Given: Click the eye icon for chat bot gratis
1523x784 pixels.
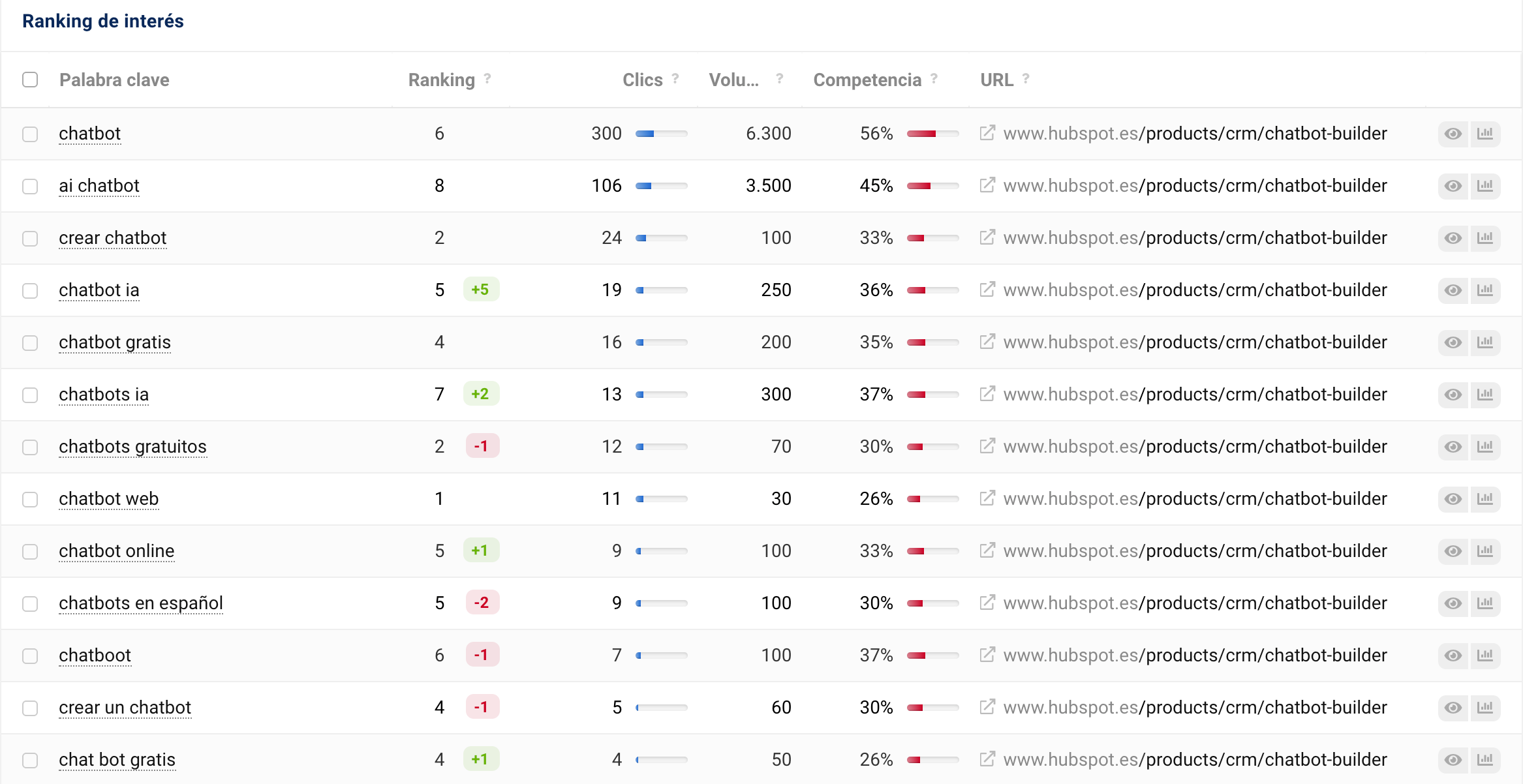Looking at the screenshot, I should [x=1453, y=760].
